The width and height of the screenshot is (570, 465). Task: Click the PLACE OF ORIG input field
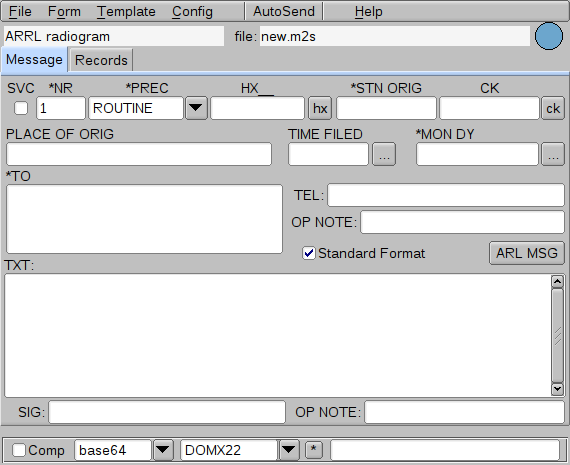coord(139,154)
